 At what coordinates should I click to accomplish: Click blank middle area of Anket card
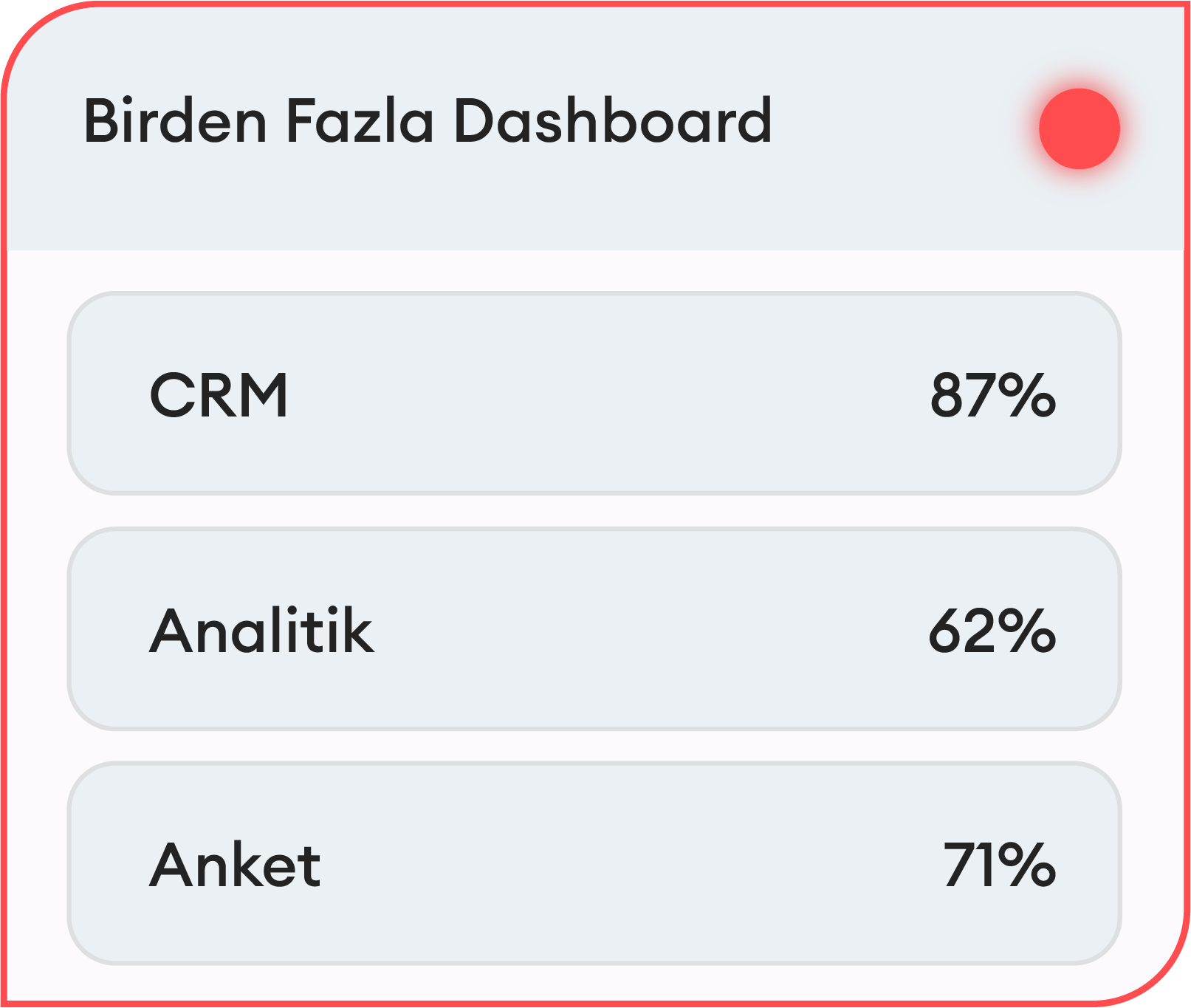pos(628,865)
